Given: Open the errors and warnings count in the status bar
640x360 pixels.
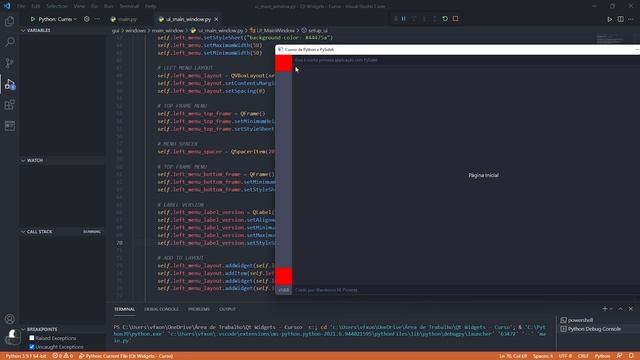Looking at the screenshot, I should tap(62, 356).
